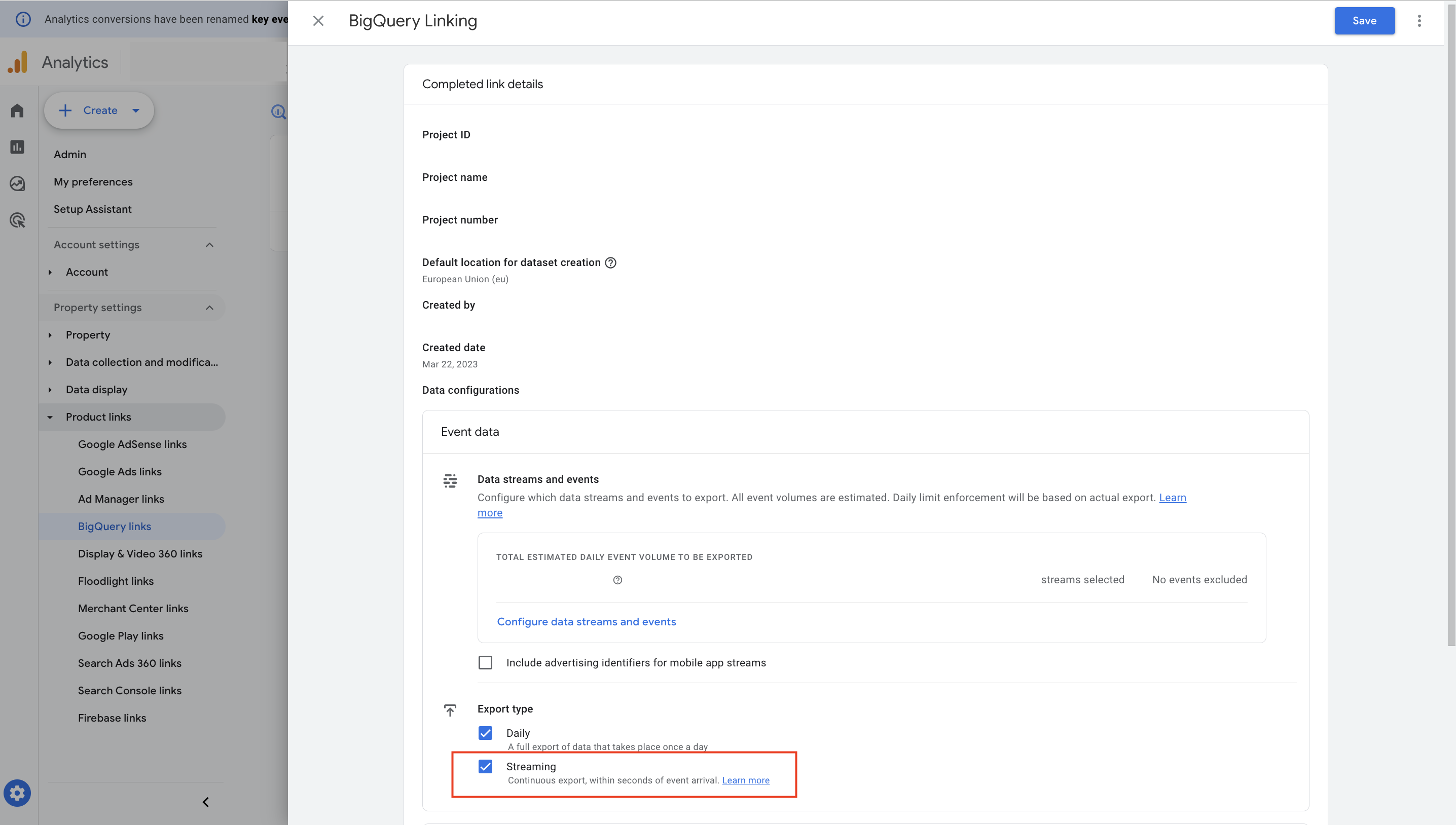Open Admin in the sidebar
This screenshot has width=1456, height=825.
[x=70, y=154]
